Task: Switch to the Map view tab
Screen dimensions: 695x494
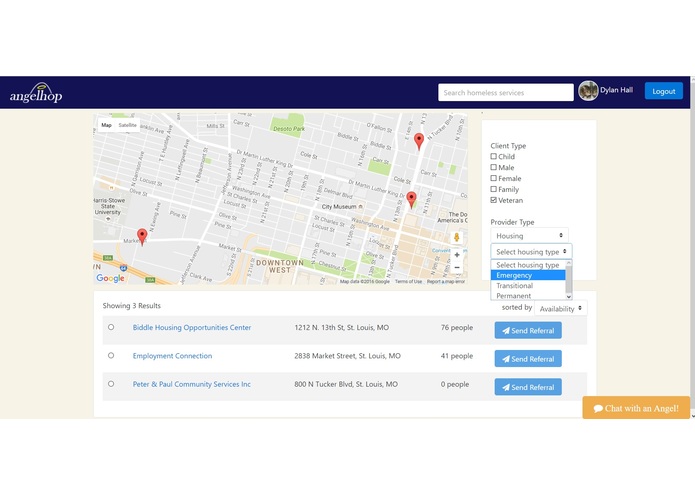Action: point(106,125)
